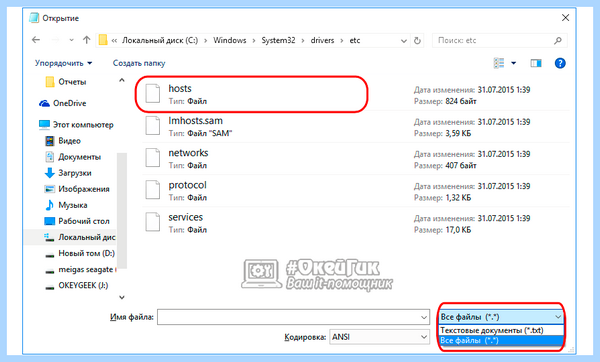Go back with the Back arrow
The width and height of the screenshot is (600, 362).
pos(36,40)
